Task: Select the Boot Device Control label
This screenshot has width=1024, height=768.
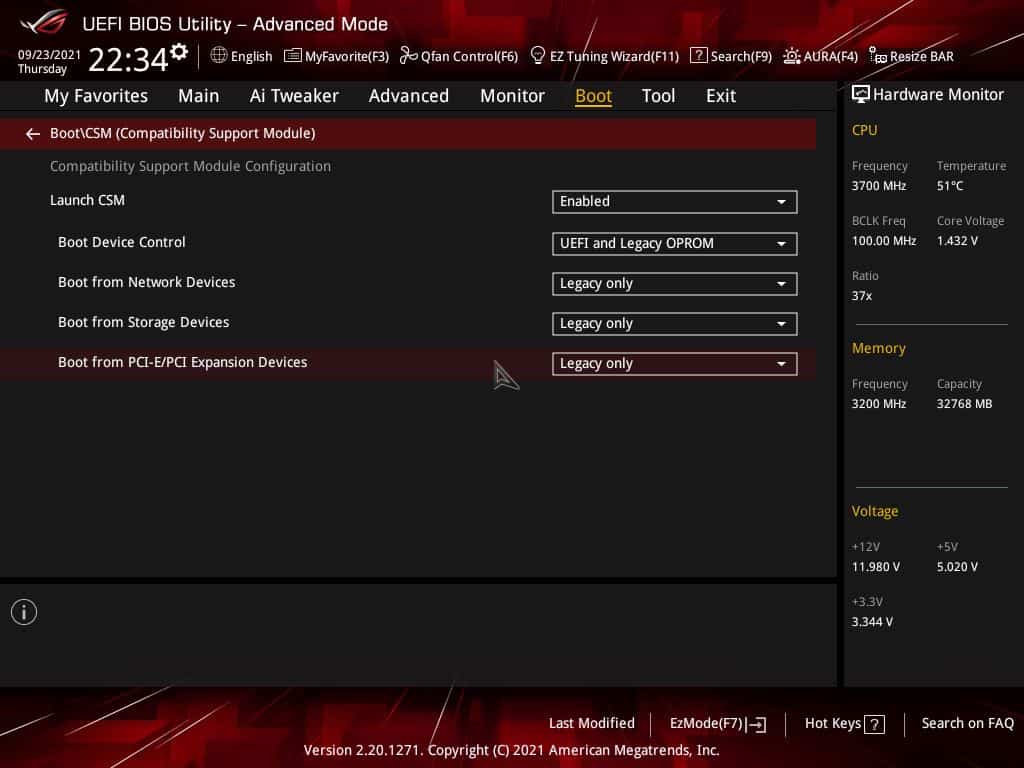Action: point(121,242)
